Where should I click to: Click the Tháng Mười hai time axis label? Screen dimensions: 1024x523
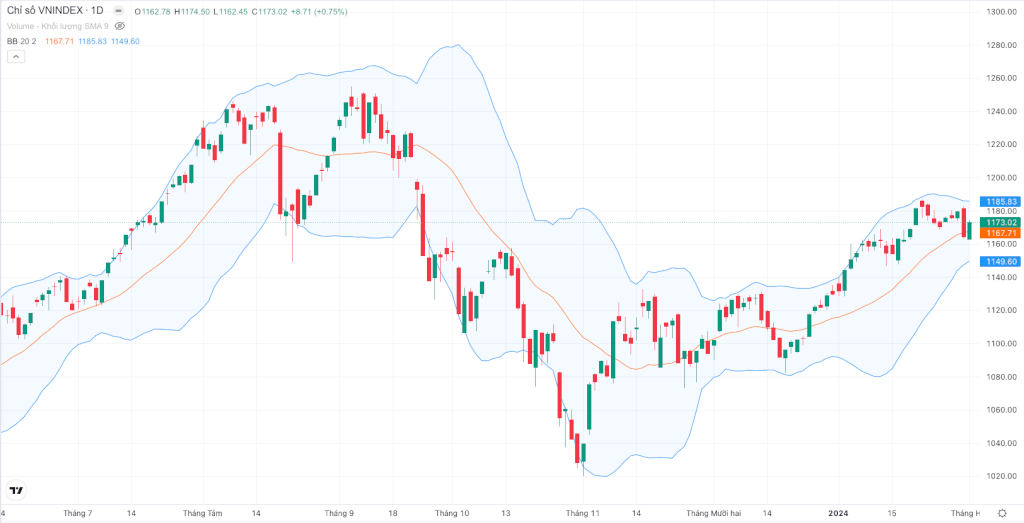tap(714, 513)
